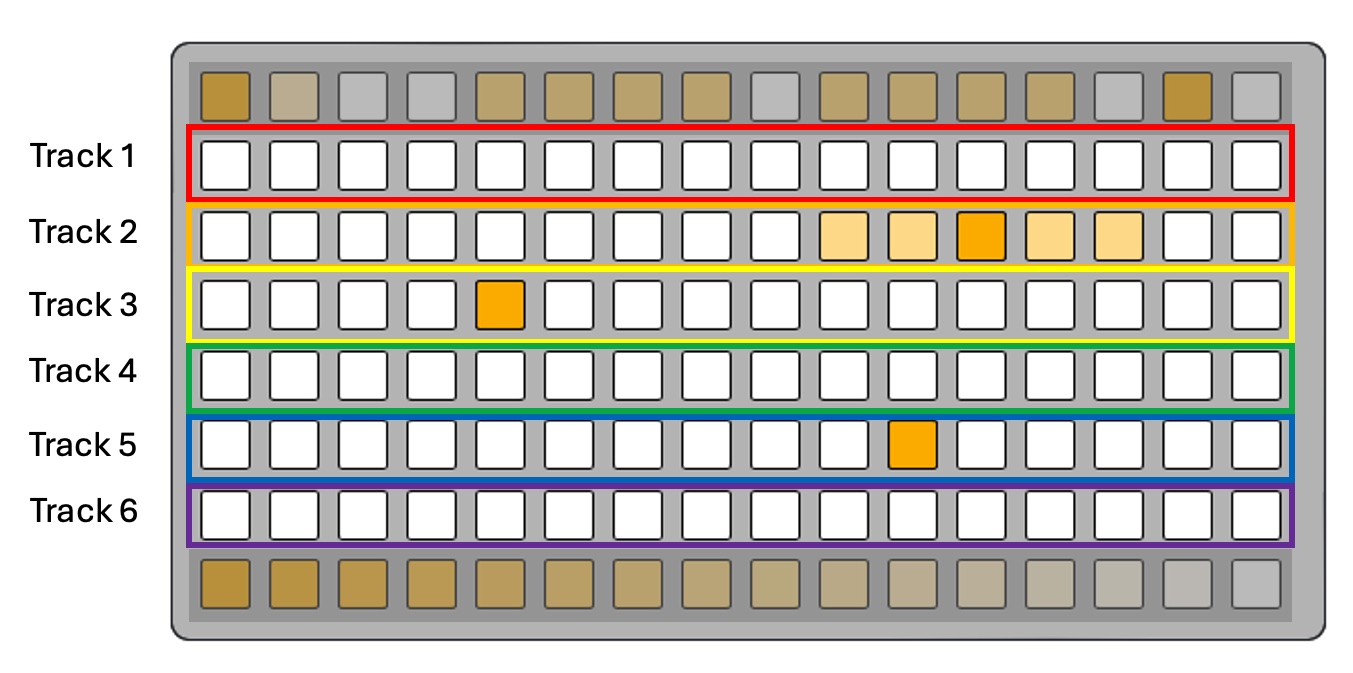Image resolution: width=1353 pixels, height=673 pixels.
Task: Tap the fifth pad in top control row
Action: point(500,96)
